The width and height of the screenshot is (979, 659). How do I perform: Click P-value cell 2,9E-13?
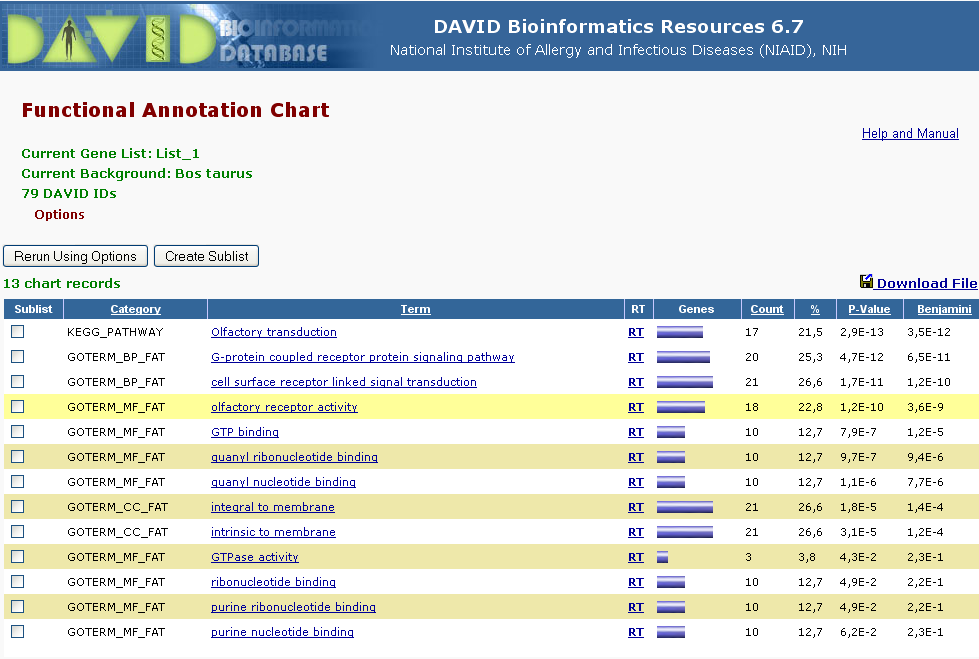(862, 332)
